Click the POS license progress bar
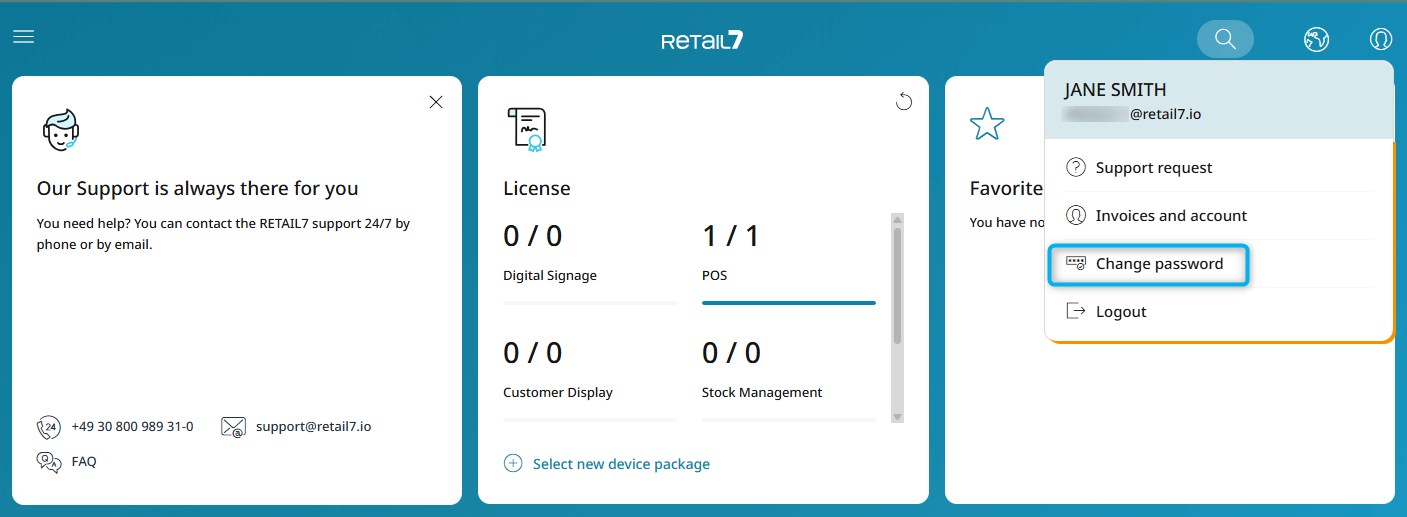 pyautogui.click(x=789, y=302)
